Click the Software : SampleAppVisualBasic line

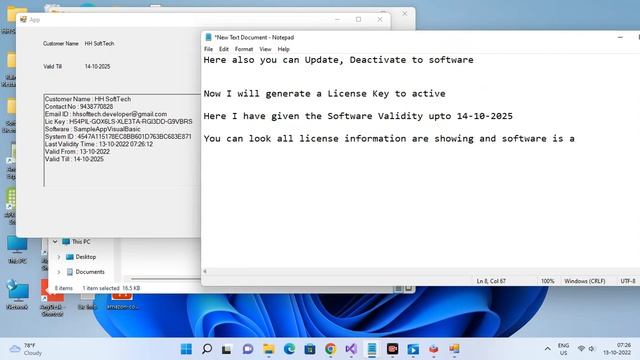(93, 129)
